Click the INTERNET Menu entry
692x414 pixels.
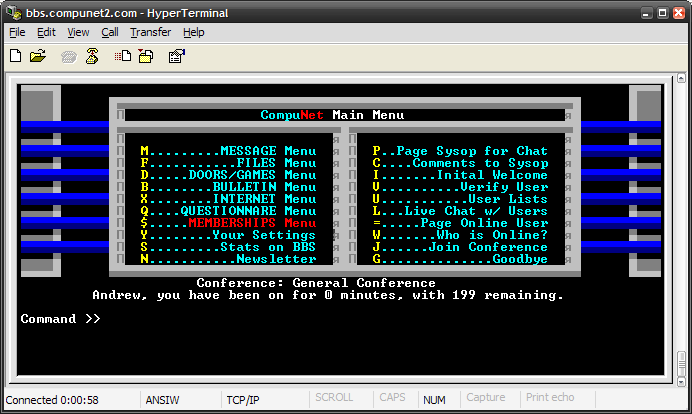tap(228, 199)
